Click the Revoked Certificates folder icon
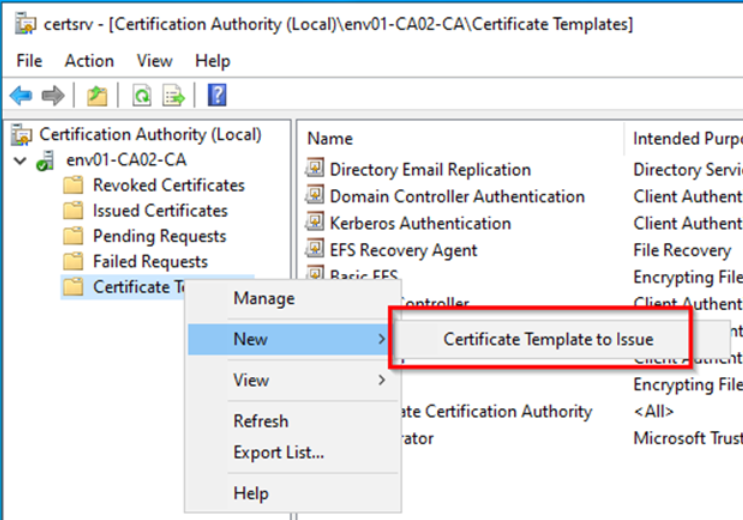This screenshot has width=743, height=520. click(73, 185)
